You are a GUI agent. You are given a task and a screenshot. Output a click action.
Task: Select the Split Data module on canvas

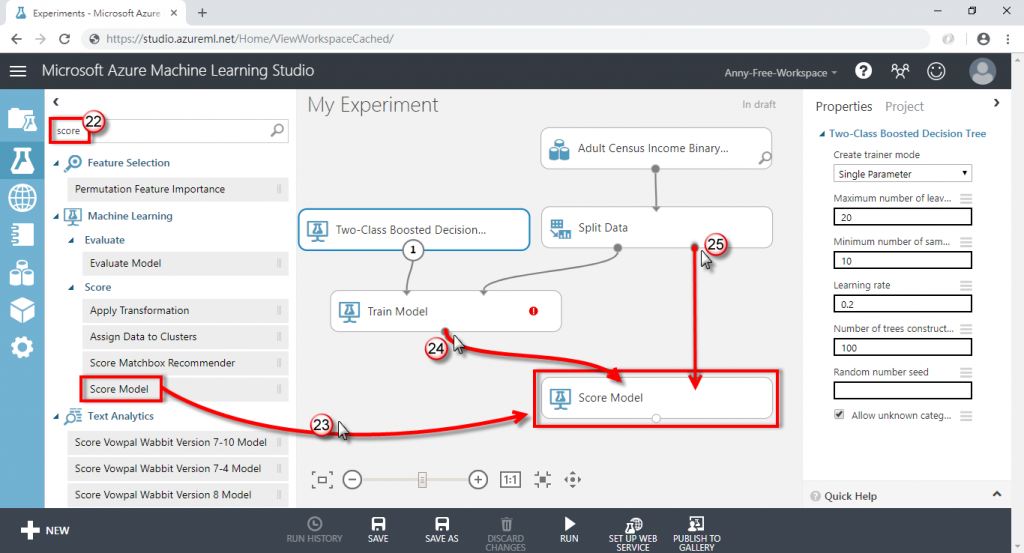click(x=656, y=227)
